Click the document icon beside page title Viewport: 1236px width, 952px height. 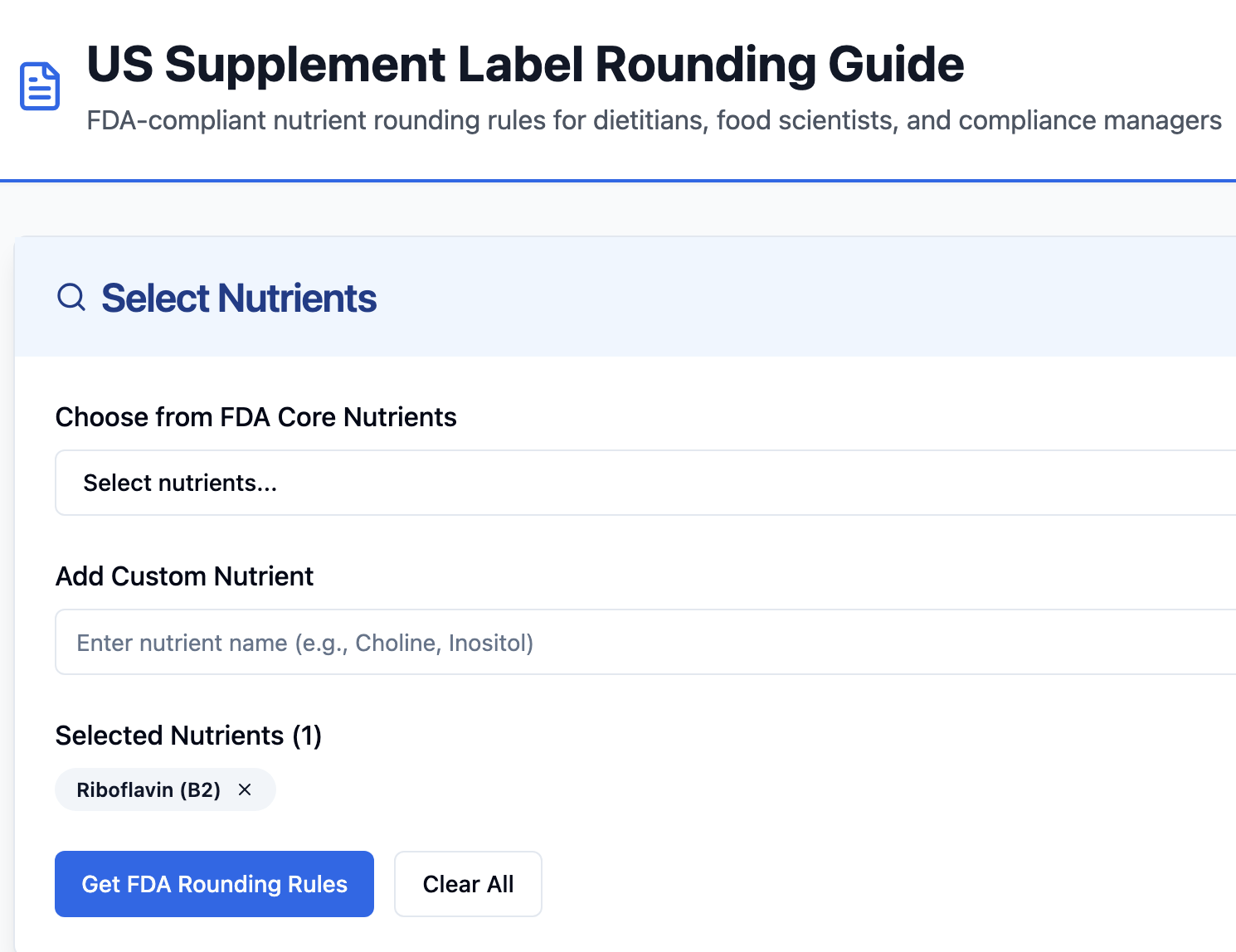40,86
